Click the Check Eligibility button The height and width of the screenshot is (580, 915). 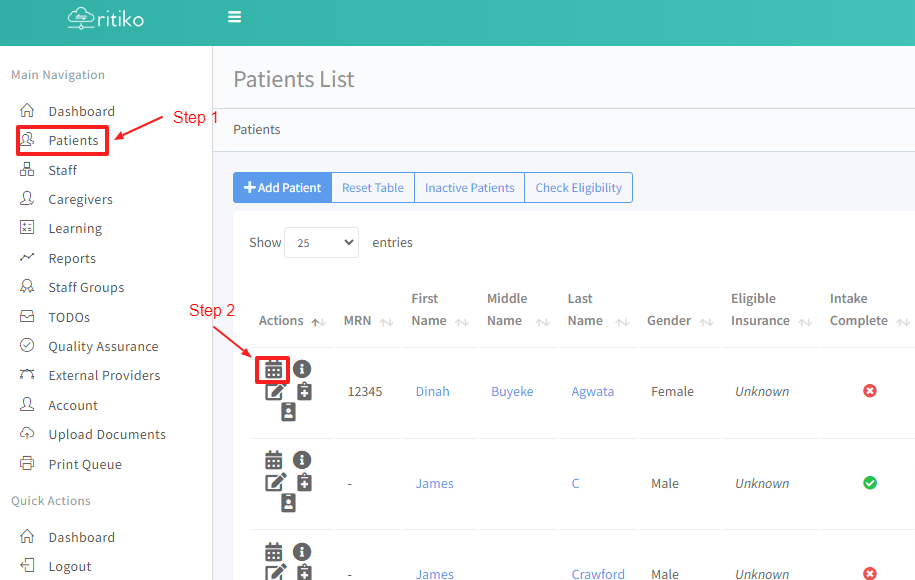click(578, 188)
